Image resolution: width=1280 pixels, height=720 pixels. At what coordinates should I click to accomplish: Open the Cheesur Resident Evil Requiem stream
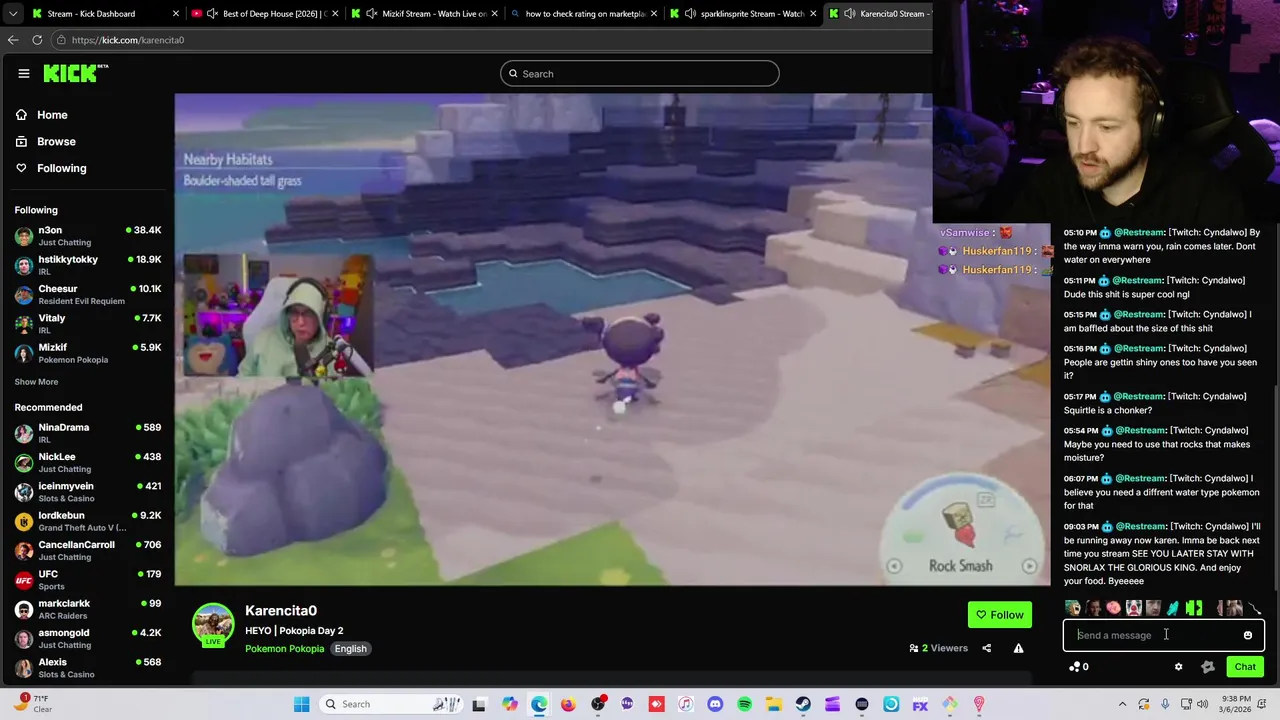[87, 294]
